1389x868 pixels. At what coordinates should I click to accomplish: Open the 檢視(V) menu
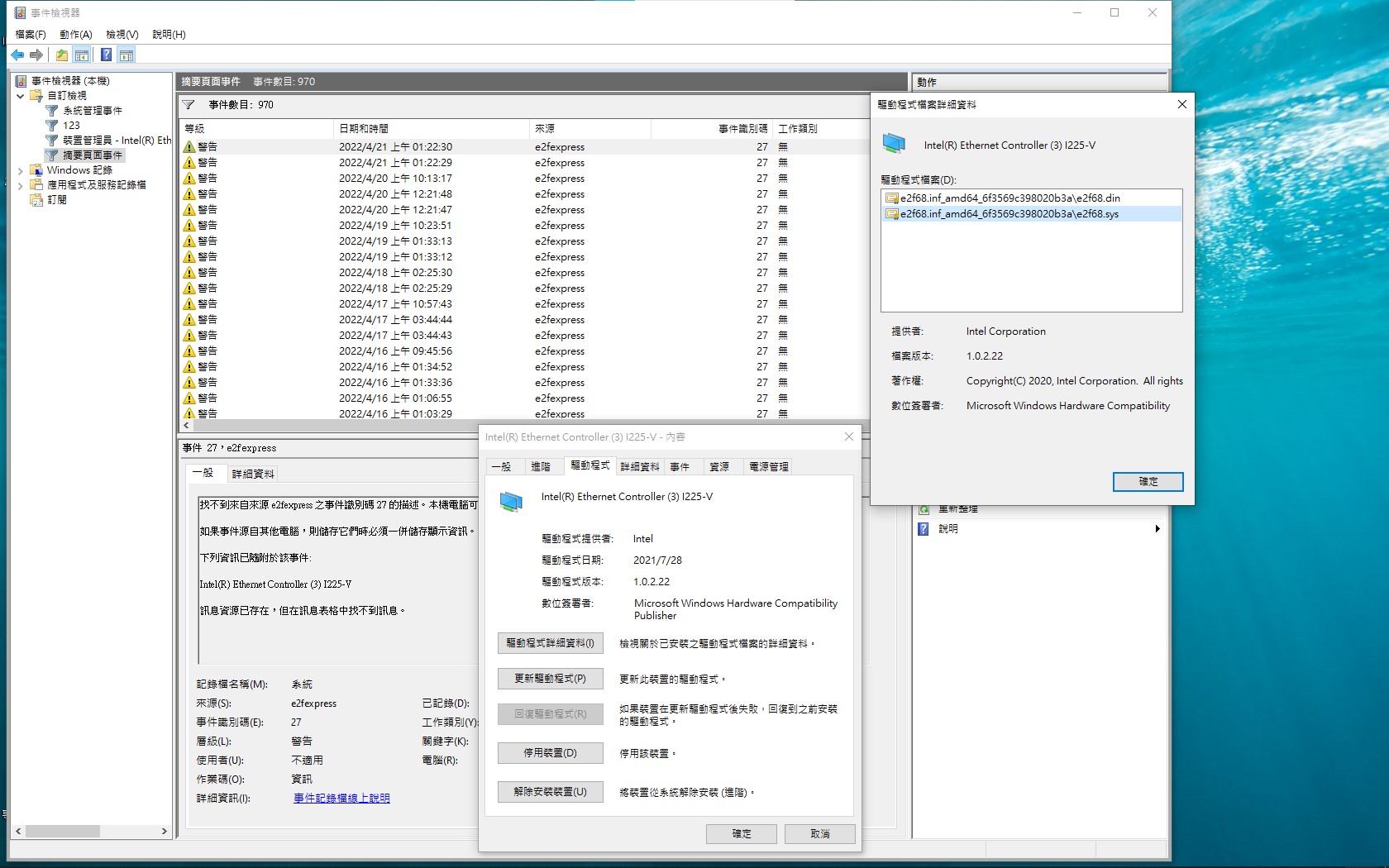tap(121, 35)
